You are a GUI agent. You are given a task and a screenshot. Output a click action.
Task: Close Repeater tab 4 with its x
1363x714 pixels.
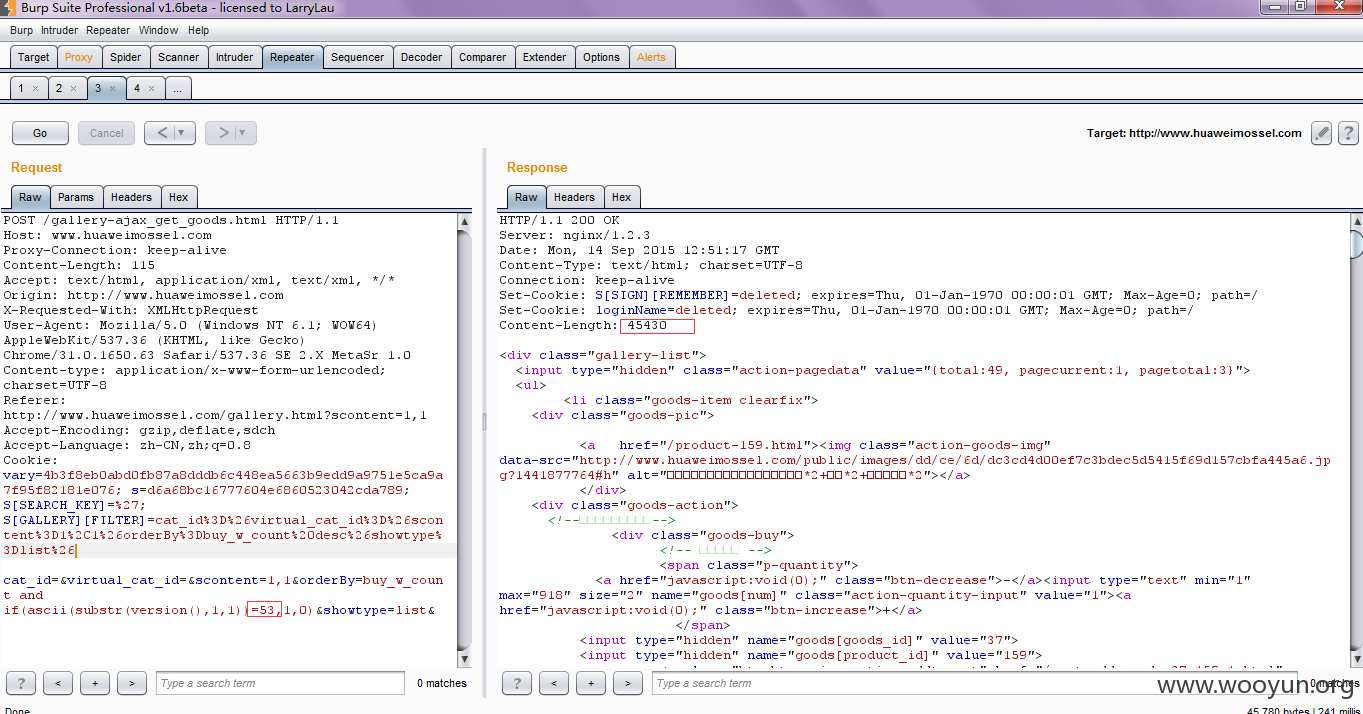(x=151, y=89)
